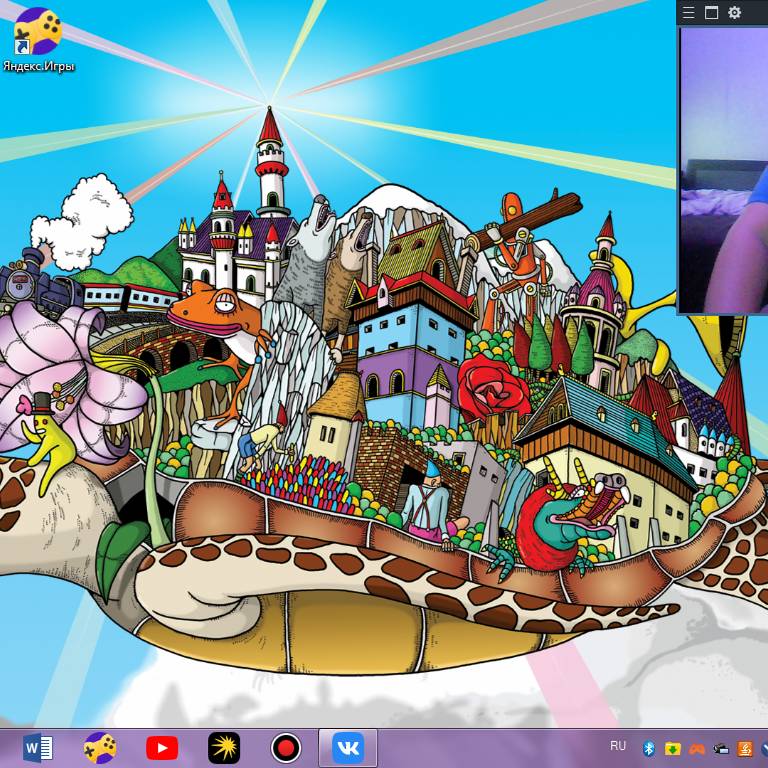
Task: Open the orange Java tray icon
Action: click(745, 748)
